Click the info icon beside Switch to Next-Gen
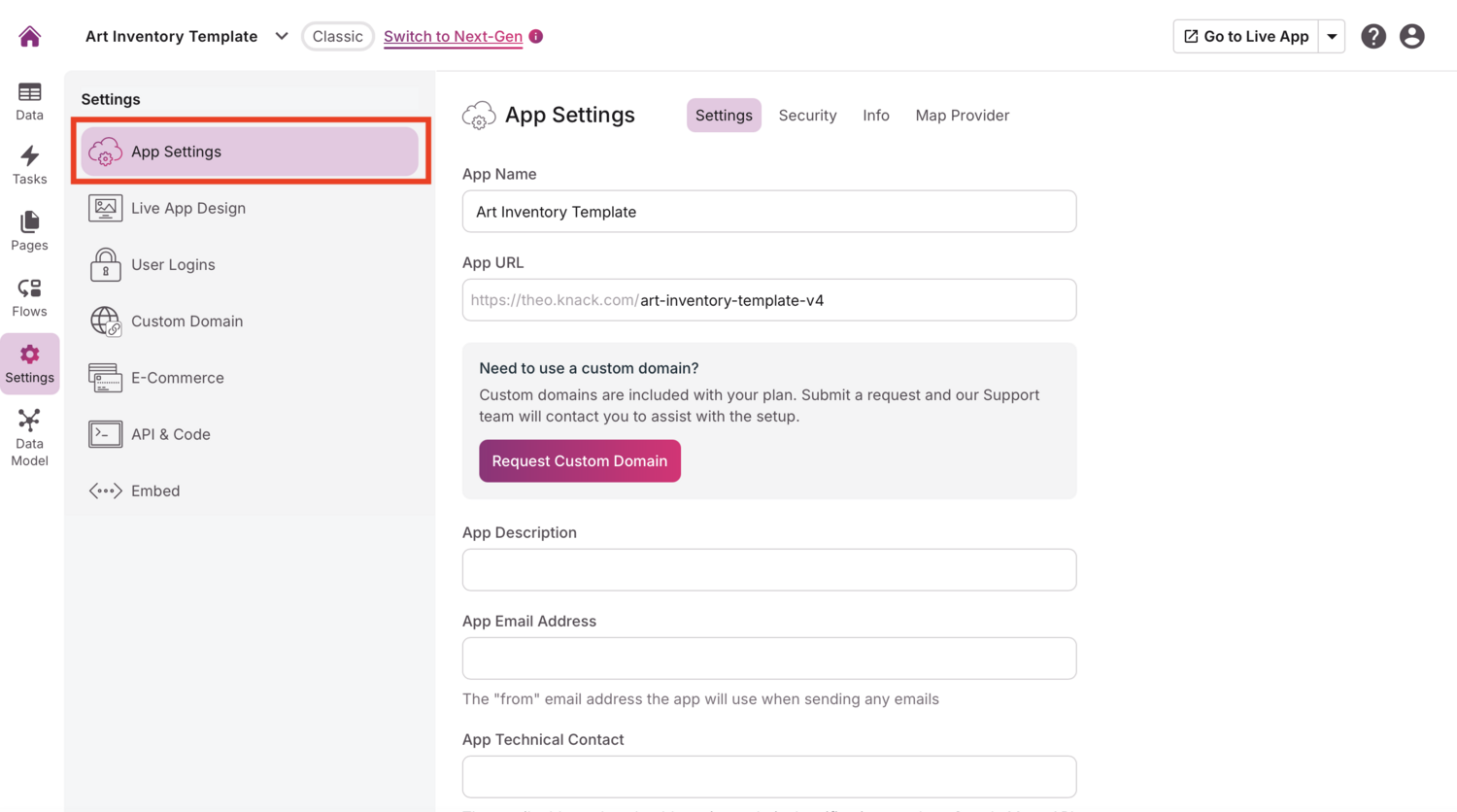The width and height of the screenshot is (1457, 812). [536, 37]
